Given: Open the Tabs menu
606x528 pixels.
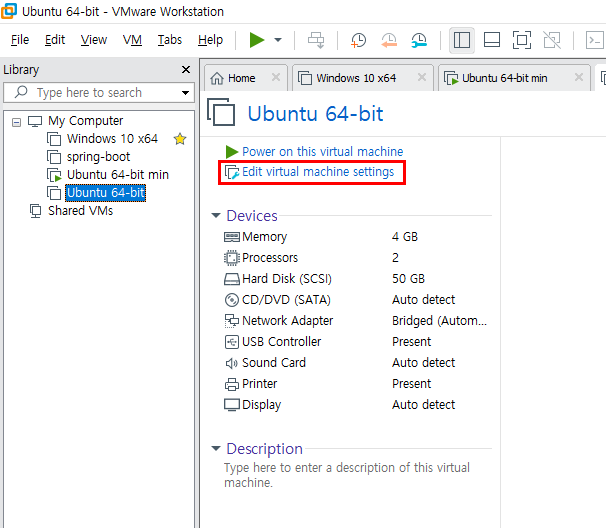Looking at the screenshot, I should (170, 40).
